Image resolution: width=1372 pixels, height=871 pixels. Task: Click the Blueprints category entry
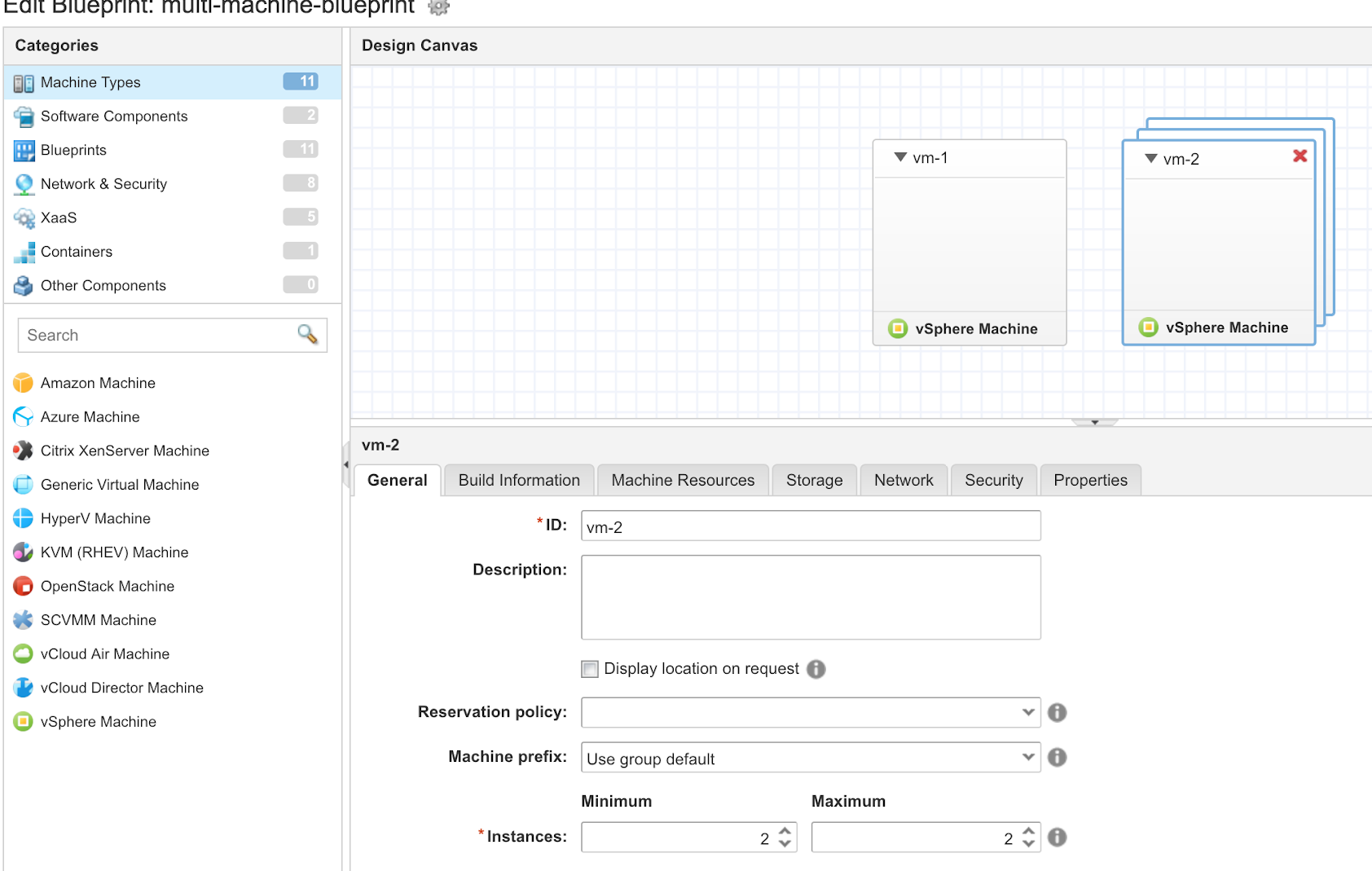click(73, 150)
